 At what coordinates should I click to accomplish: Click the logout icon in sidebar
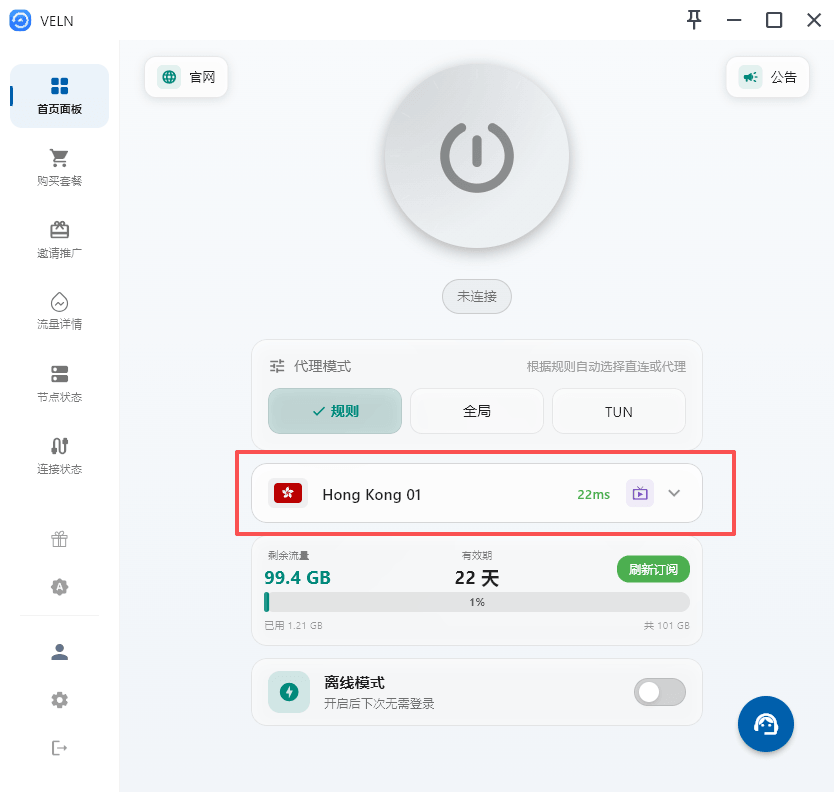point(59,748)
